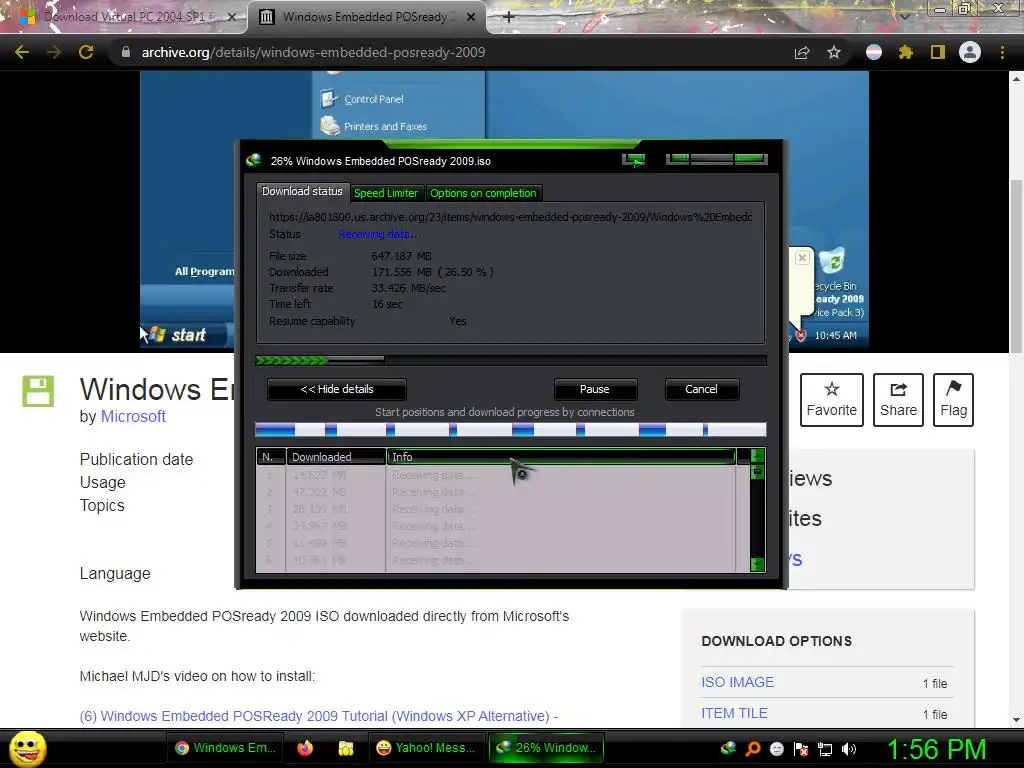Flag this archive.org item
The image size is (1024, 768).
click(x=953, y=400)
